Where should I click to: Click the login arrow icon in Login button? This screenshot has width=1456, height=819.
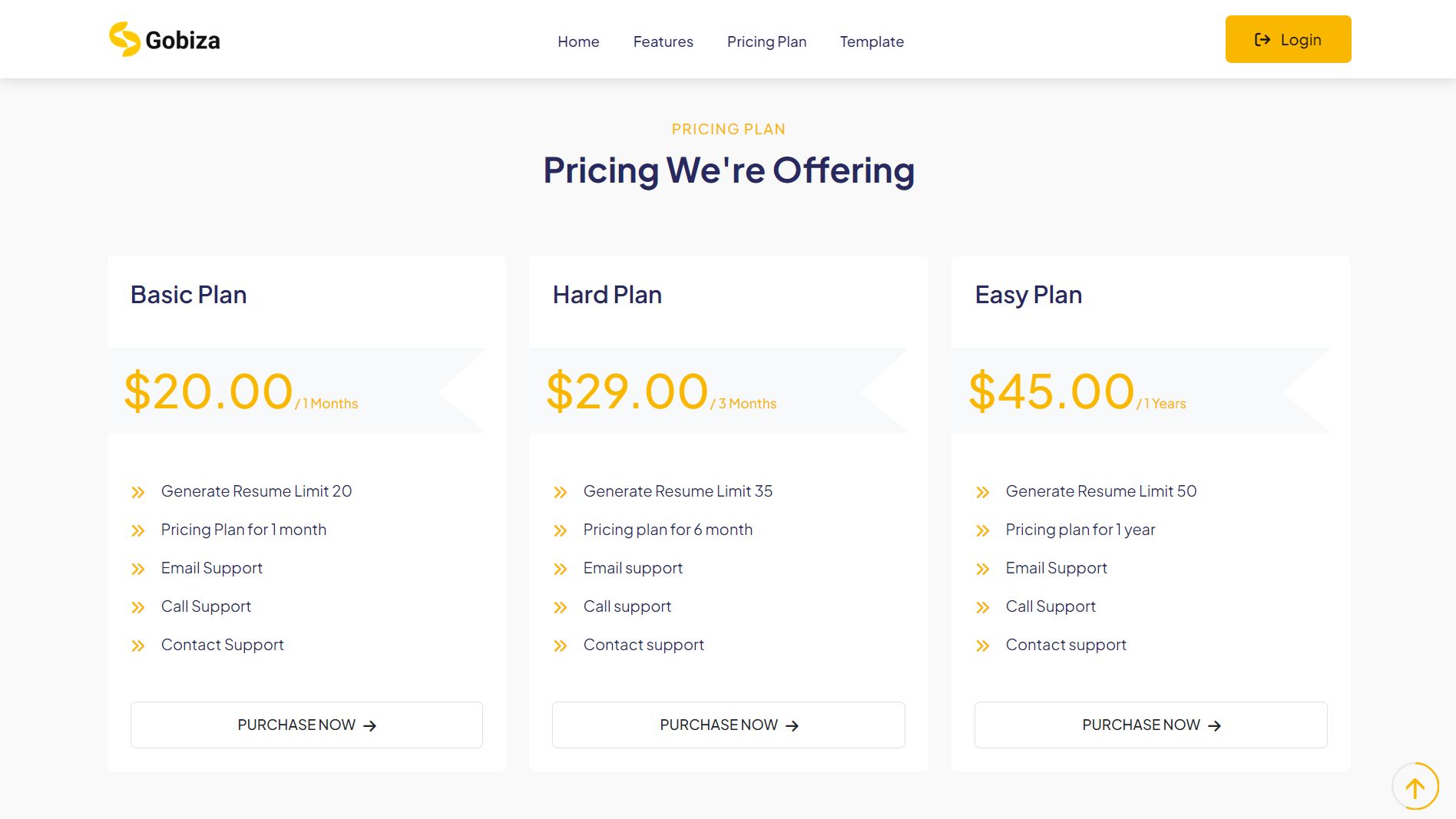pos(1262,40)
